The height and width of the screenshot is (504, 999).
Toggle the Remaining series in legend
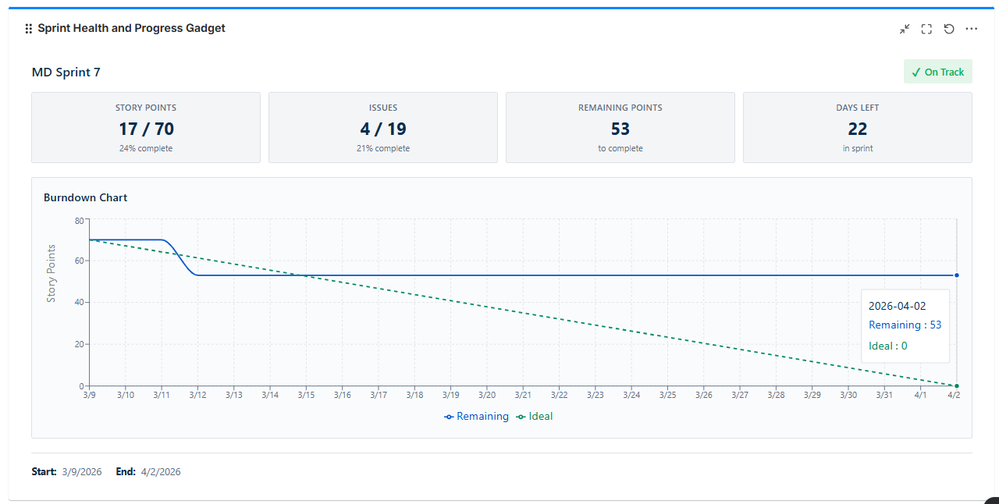coord(477,417)
